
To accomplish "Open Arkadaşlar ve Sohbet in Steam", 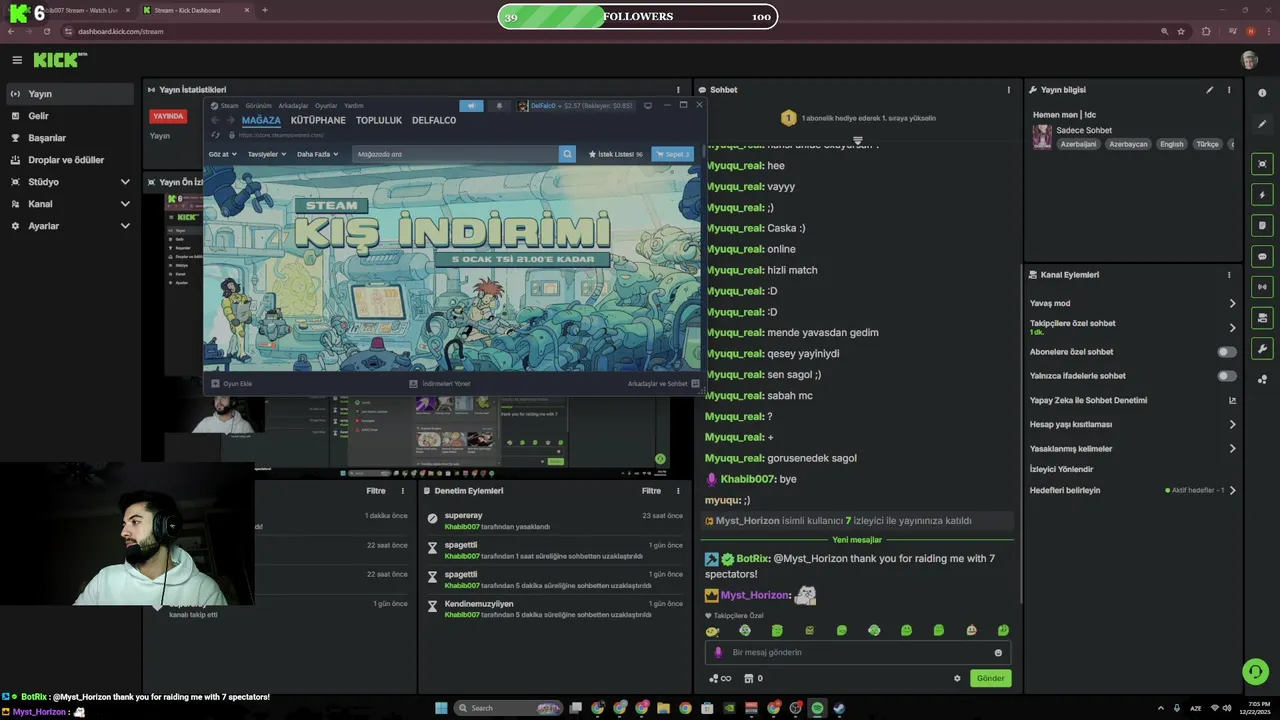I will [x=664, y=384].
